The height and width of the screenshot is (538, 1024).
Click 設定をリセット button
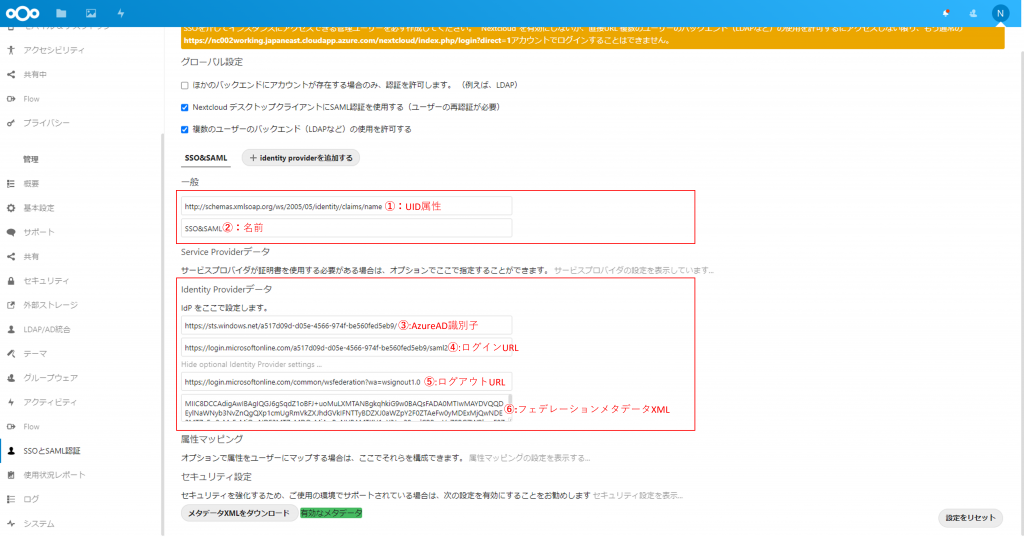coord(970,518)
